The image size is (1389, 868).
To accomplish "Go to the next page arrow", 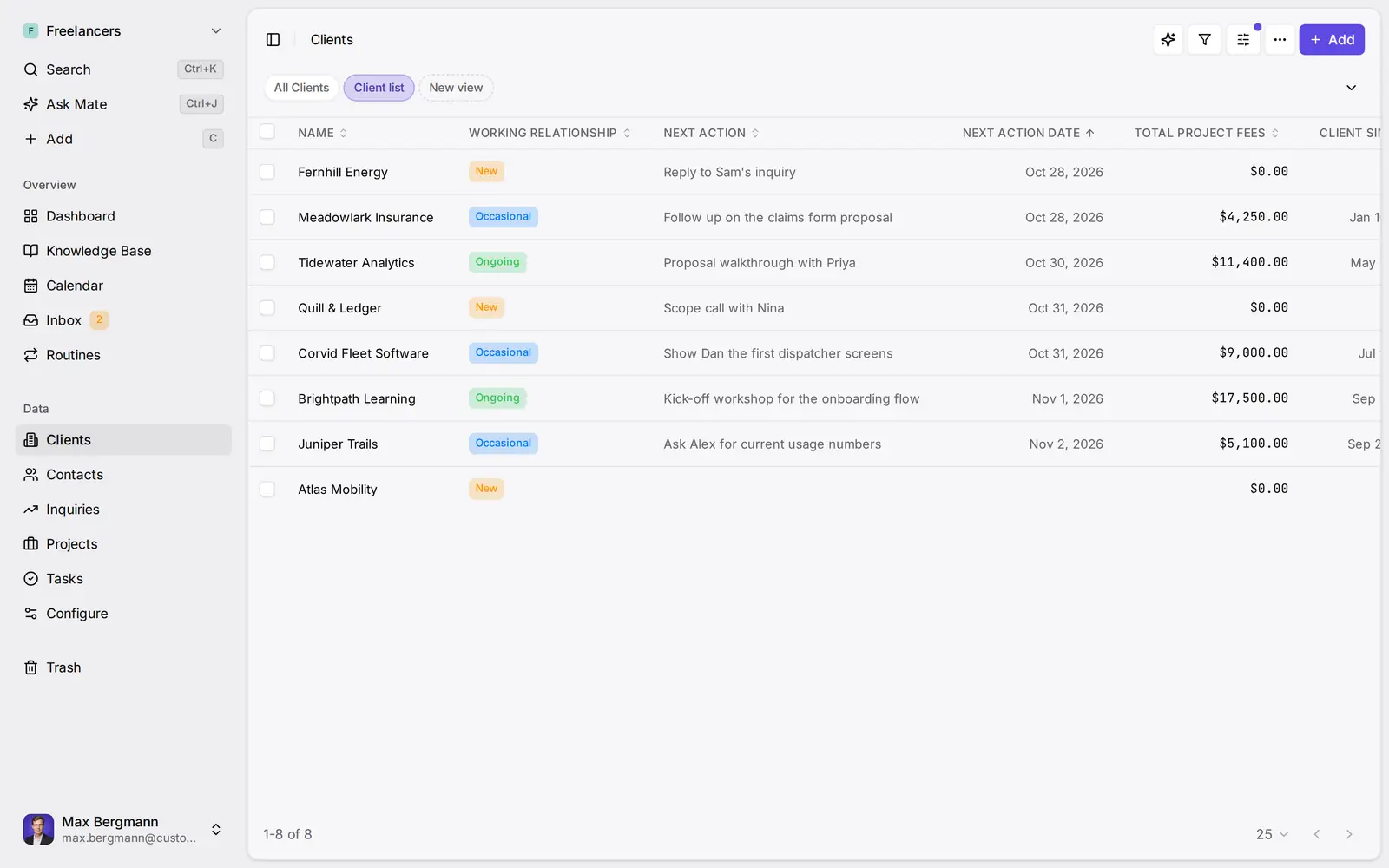I will pyautogui.click(x=1349, y=834).
